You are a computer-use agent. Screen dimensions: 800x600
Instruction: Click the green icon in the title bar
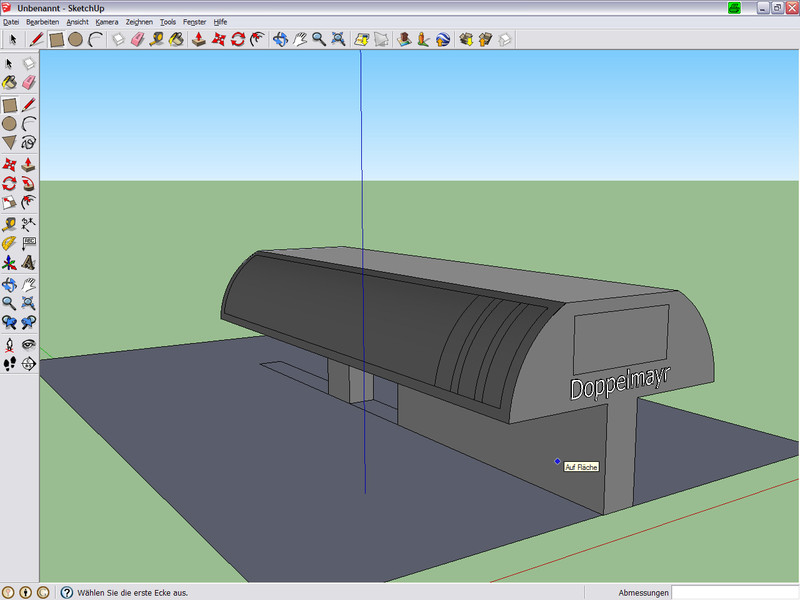pyautogui.click(x=734, y=8)
